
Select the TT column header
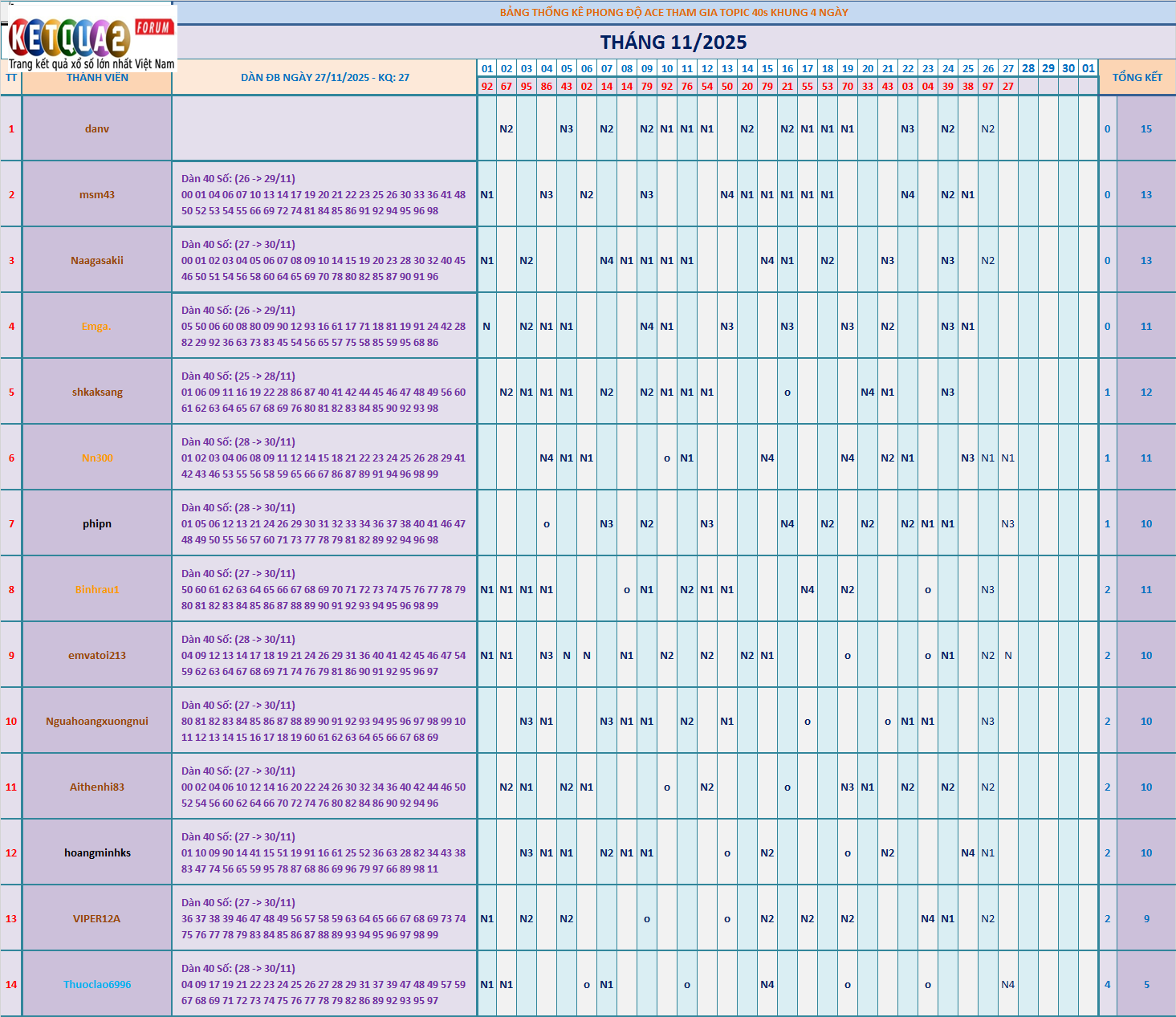click(11, 78)
